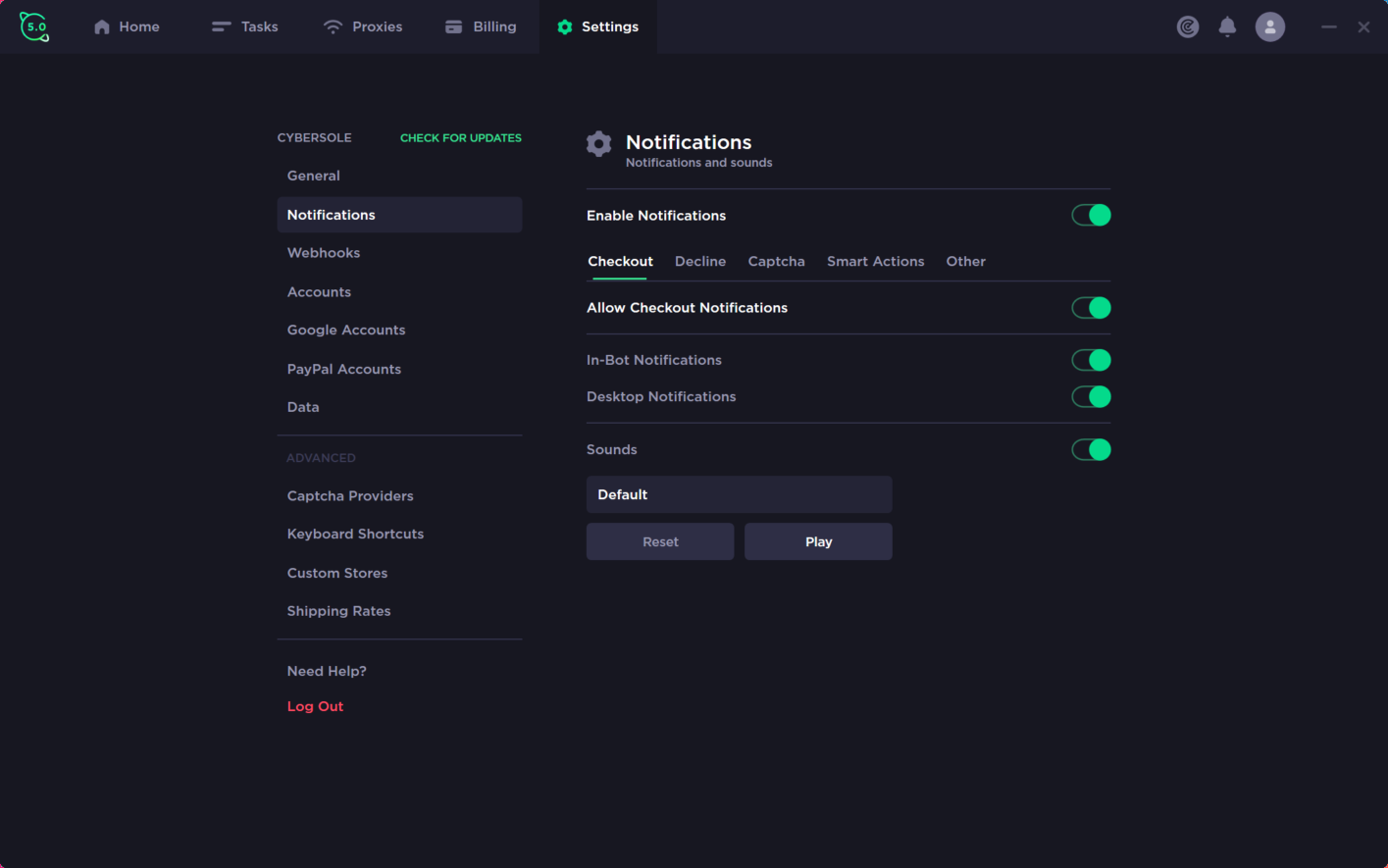Switch to the Smart Actions tab

click(876, 261)
